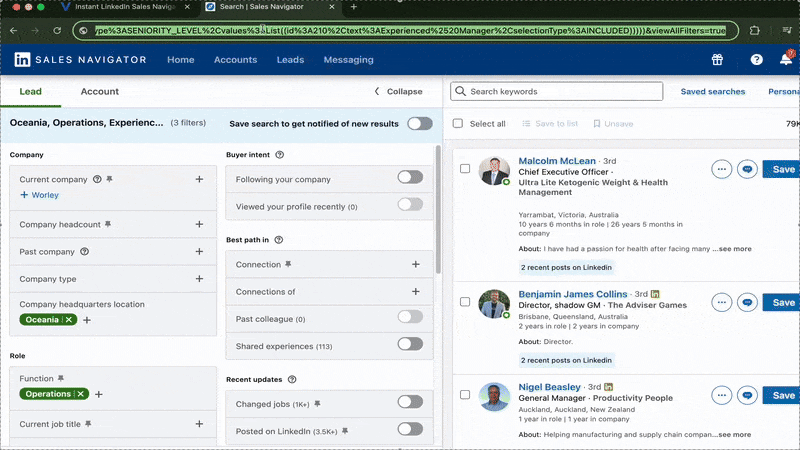Pin the Current company filter
The width and height of the screenshot is (800, 450).
click(109, 179)
